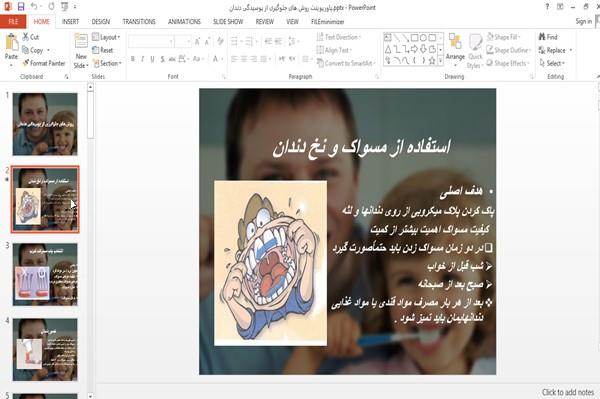
Task: Open the Shape Fill dropdown
Action: click(x=503, y=37)
